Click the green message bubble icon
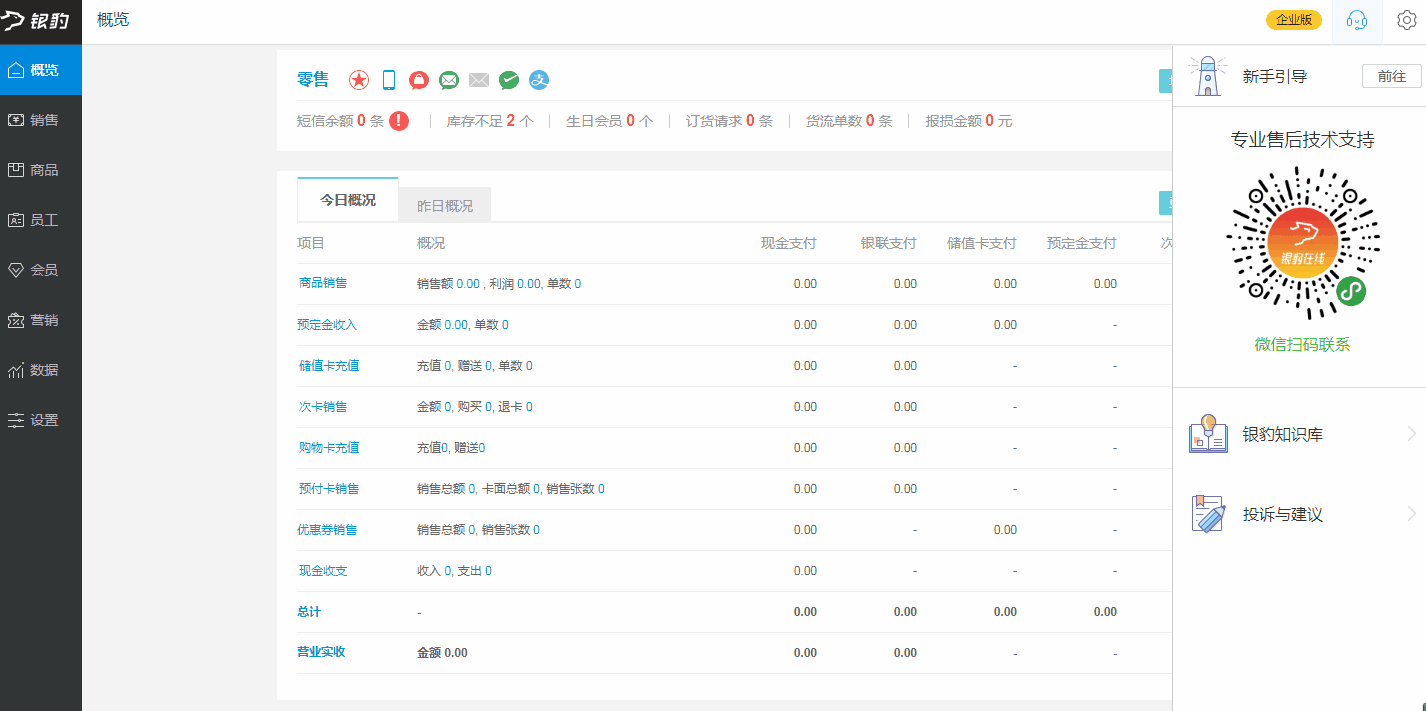This screenshot has height=711, width=1426. click(x=449, y=80)
